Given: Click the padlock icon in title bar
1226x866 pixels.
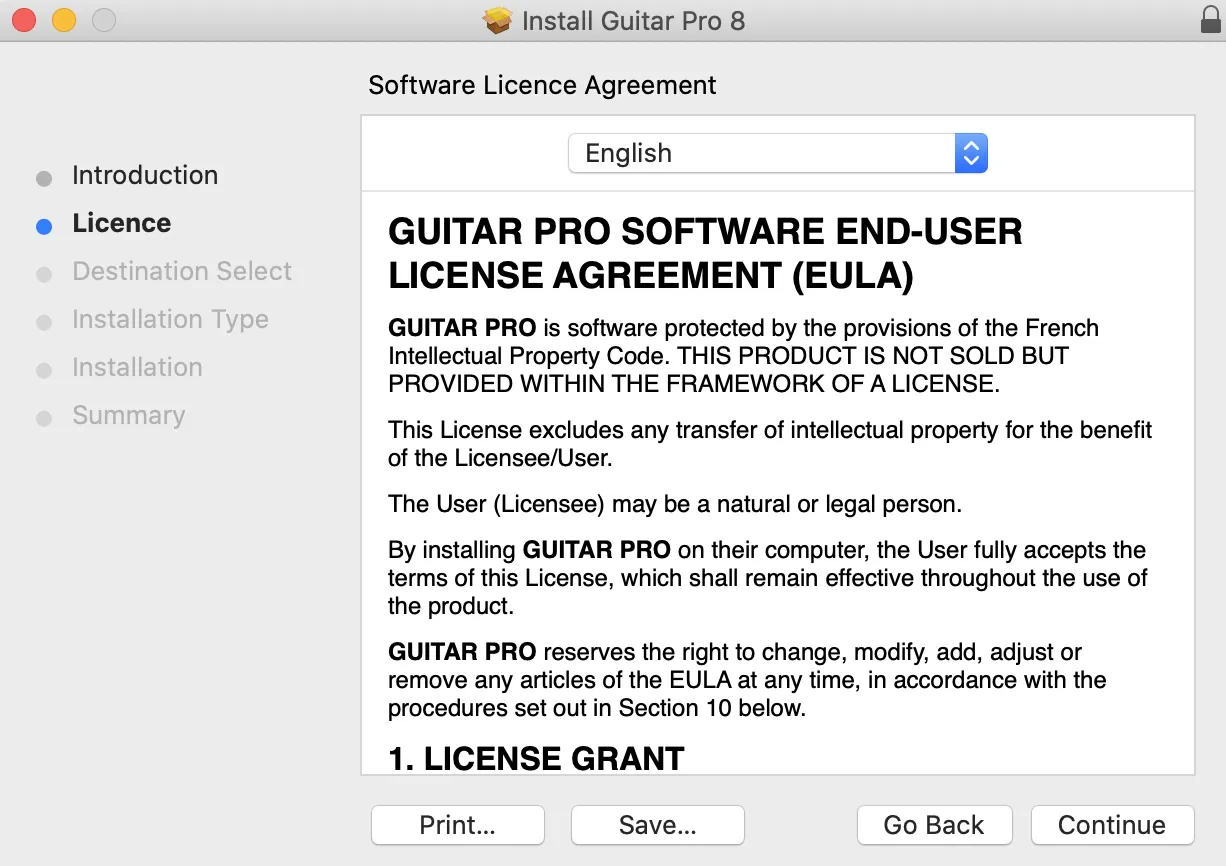Looking at the screenshot, I should (1210, 20).
